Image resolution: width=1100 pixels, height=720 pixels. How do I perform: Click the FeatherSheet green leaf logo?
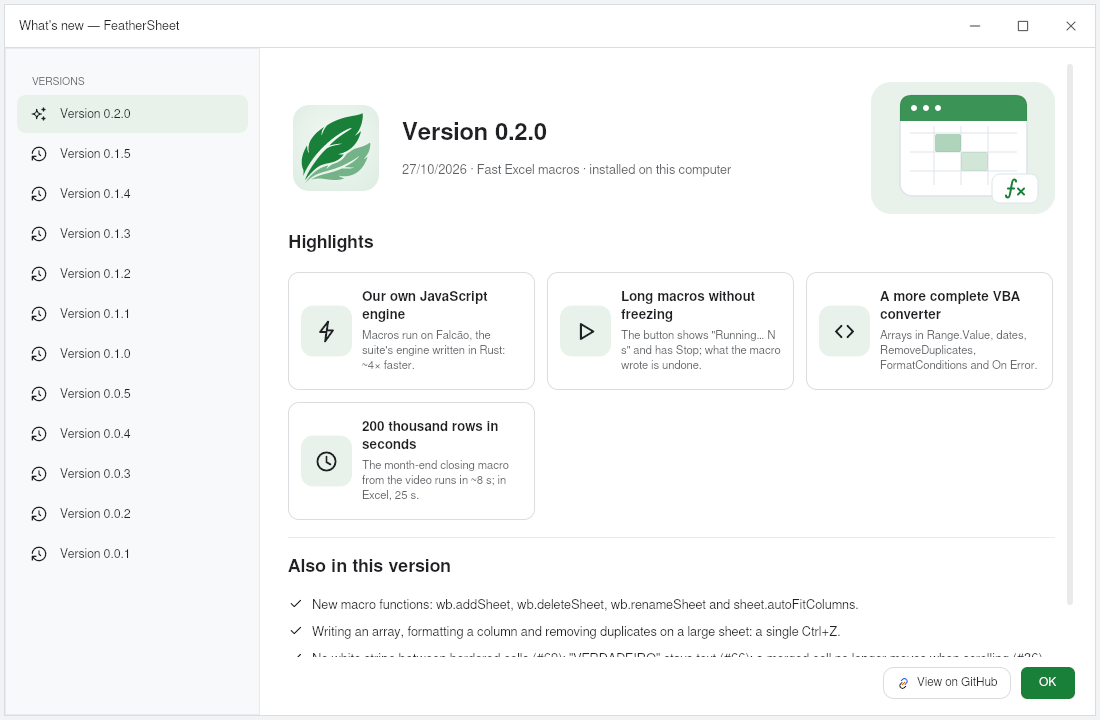point(336,148)
